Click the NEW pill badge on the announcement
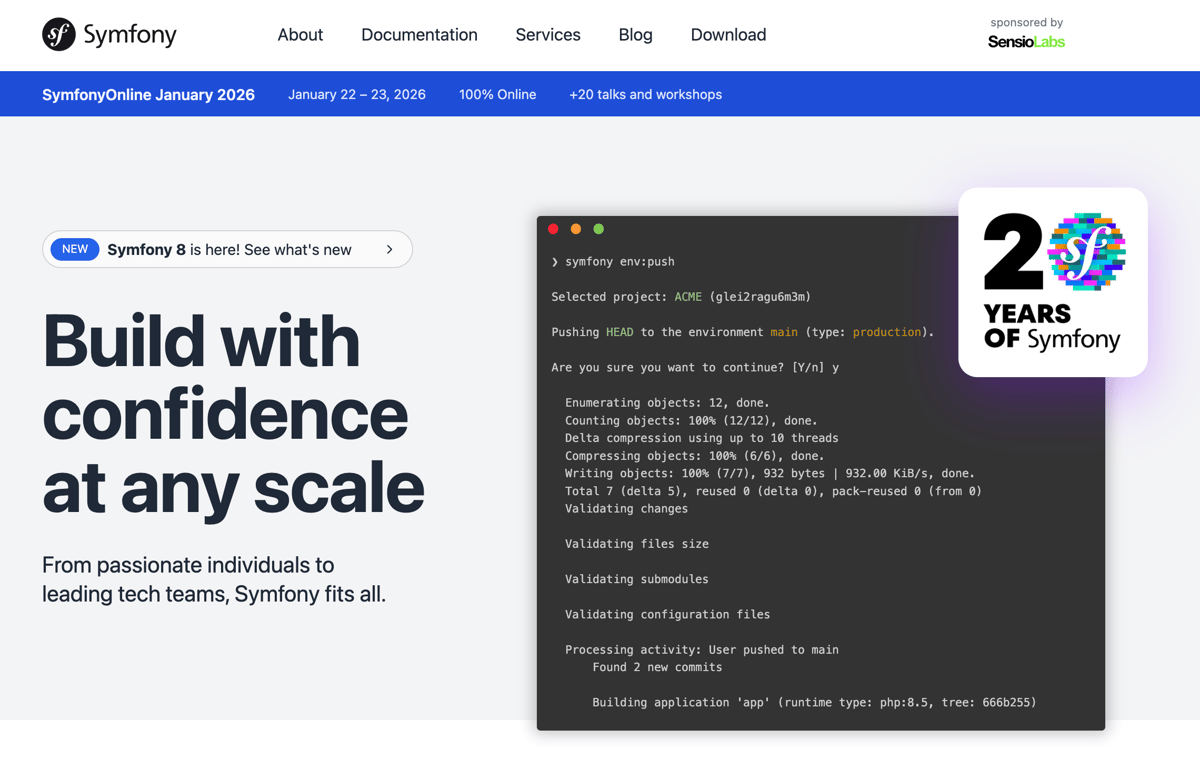The height and width of the screenshot is (768, 1200). tap(75, 249)
